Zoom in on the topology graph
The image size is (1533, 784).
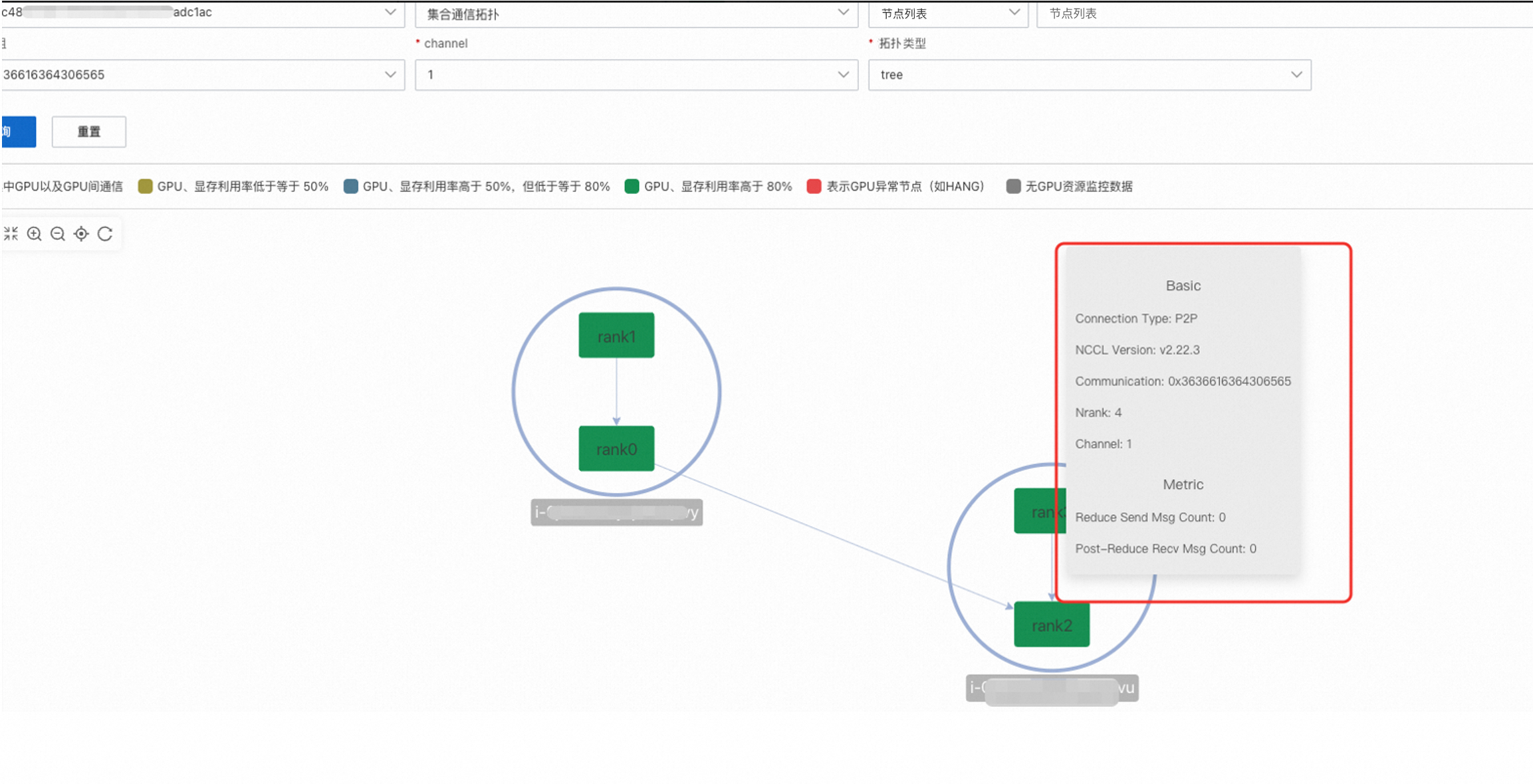(x=35, y=234)
